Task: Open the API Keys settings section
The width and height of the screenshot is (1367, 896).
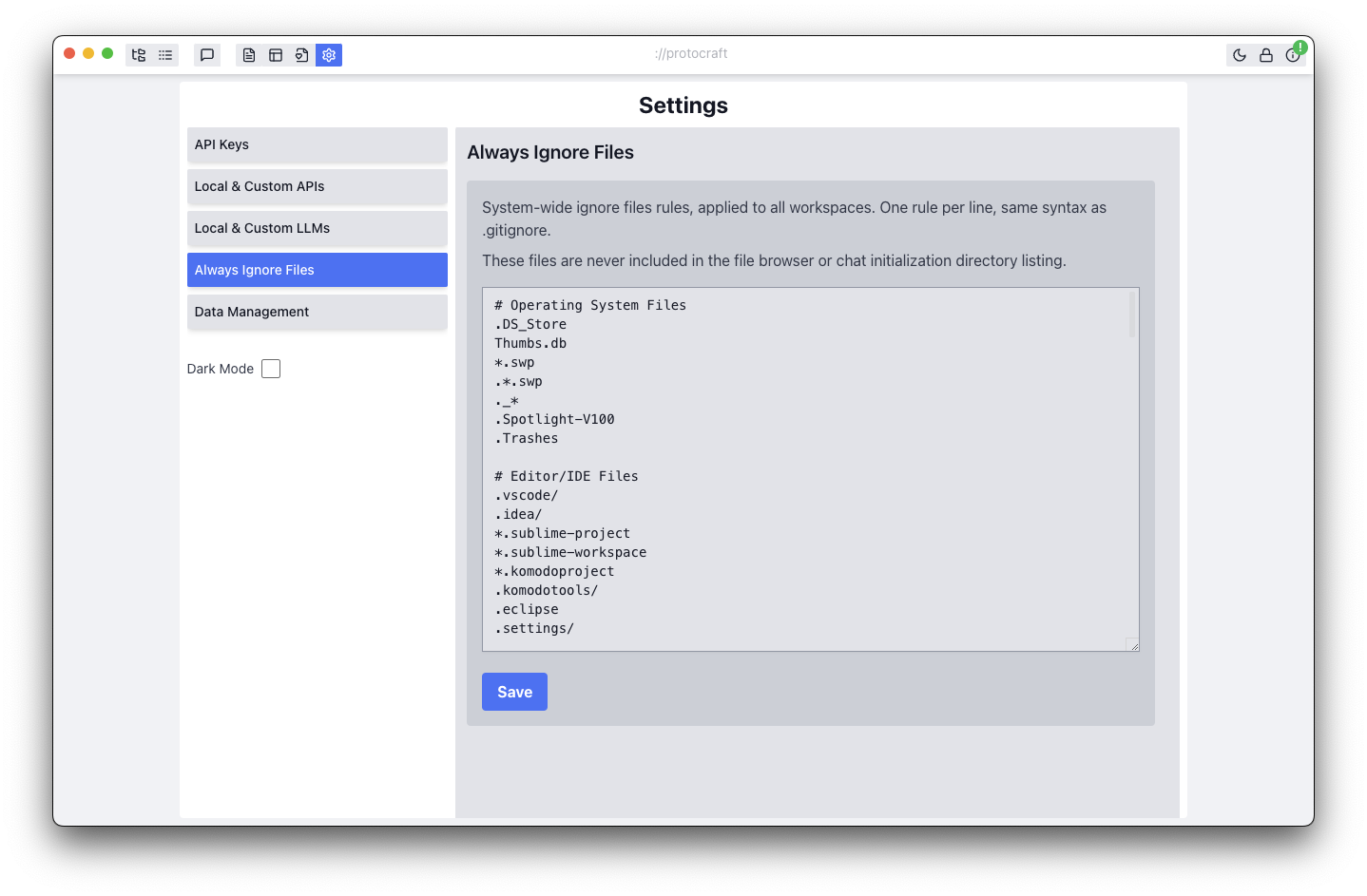Action: (x=317, y=144)
